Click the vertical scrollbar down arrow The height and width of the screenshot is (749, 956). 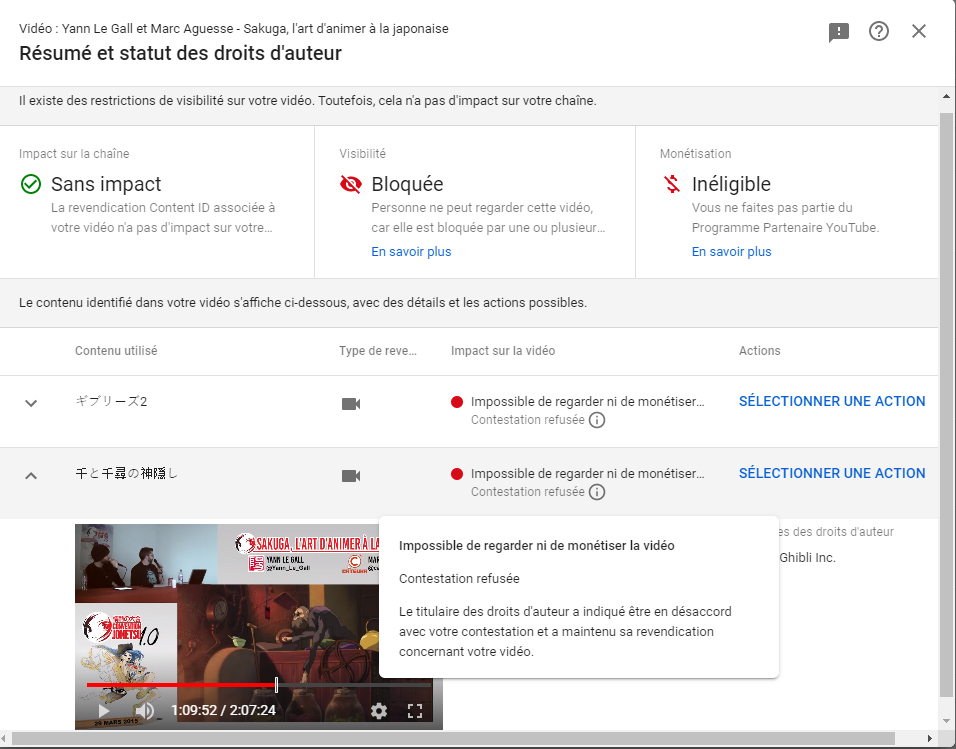946,722
